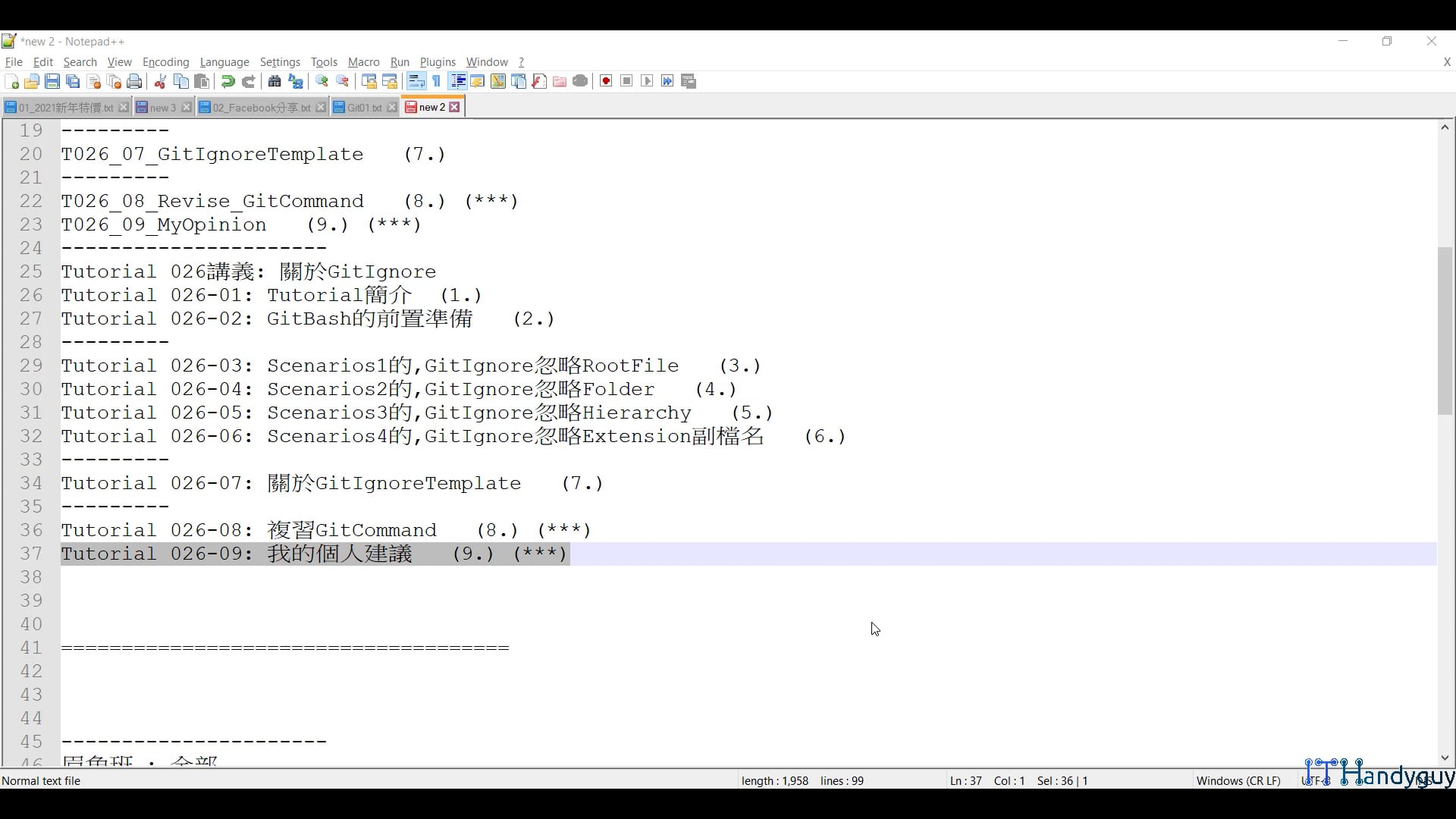Screen dimensions: 1456x819
Task: Open the Language menu
Action: coord(224,62)
